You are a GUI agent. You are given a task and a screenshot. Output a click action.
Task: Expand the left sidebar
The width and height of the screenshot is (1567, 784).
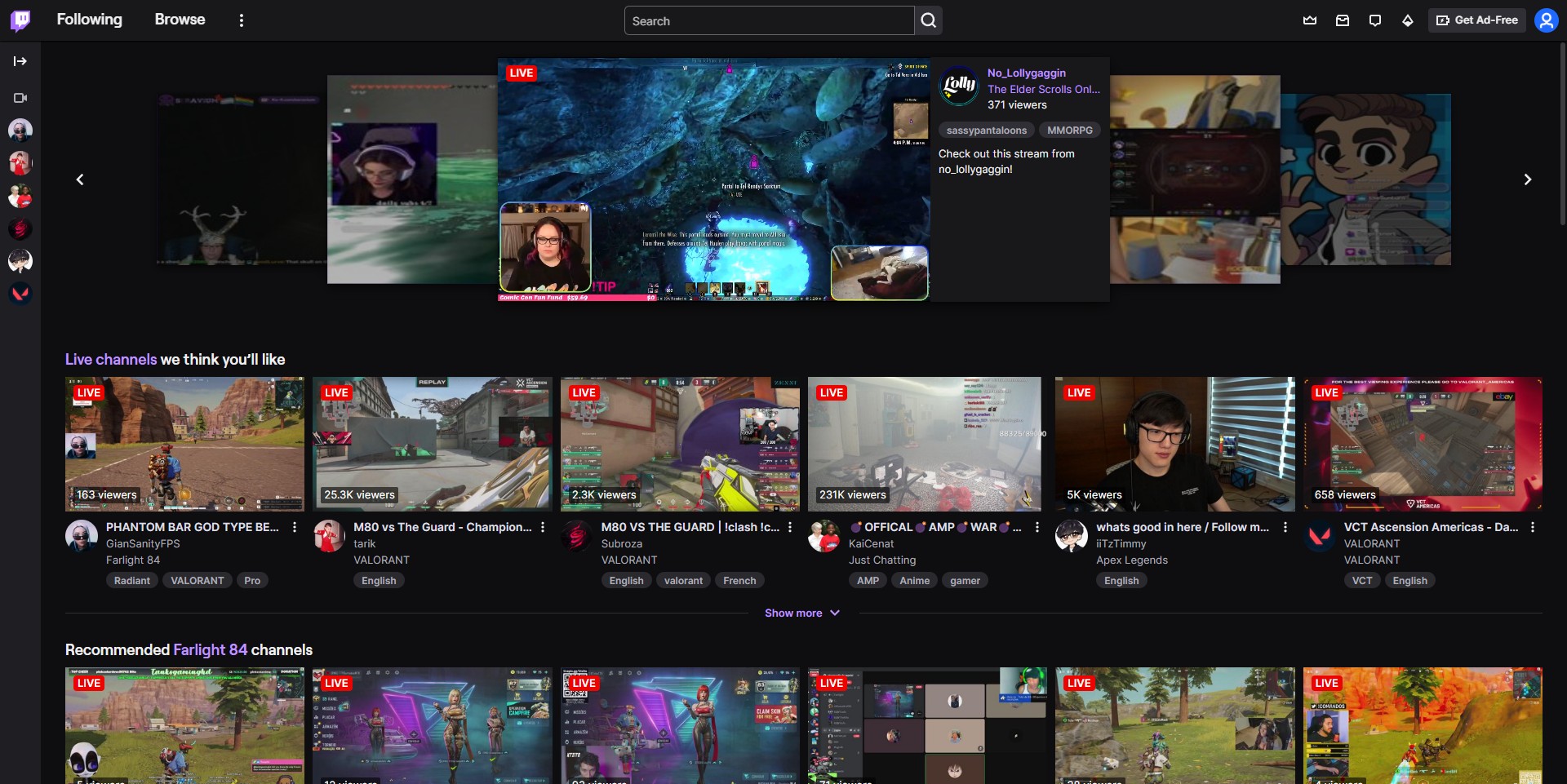pyautogui.click(x=20, y=61)
